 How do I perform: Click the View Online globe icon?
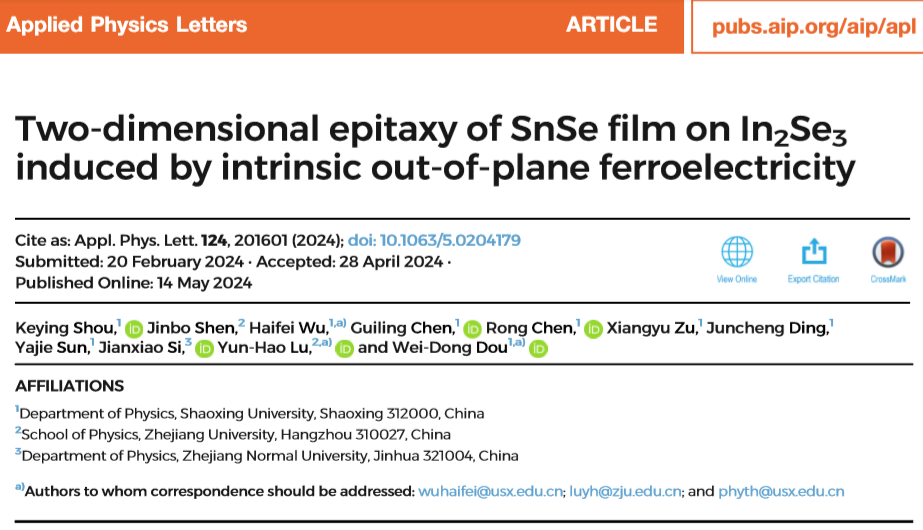(x=737, y=251)
